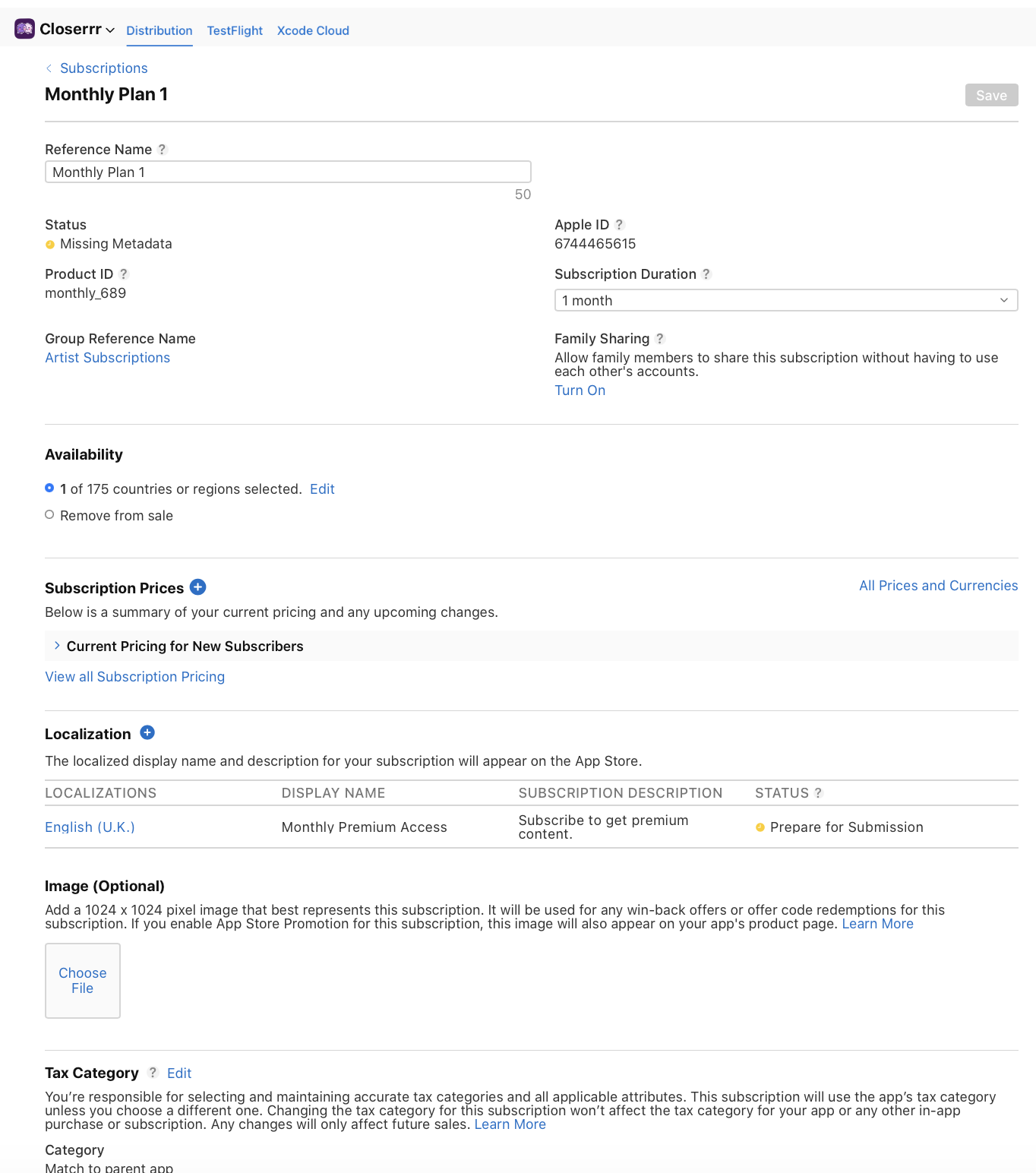Click Reference Name text field
This screenshot has height=1173, width=1036.
pos(288,172)
